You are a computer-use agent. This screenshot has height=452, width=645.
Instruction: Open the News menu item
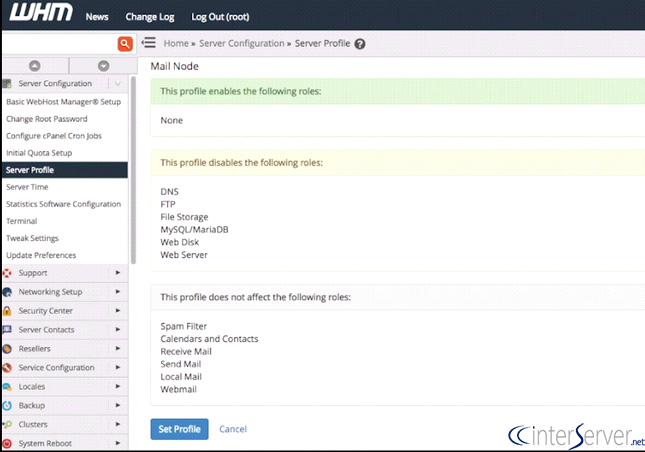coord(97,17)
